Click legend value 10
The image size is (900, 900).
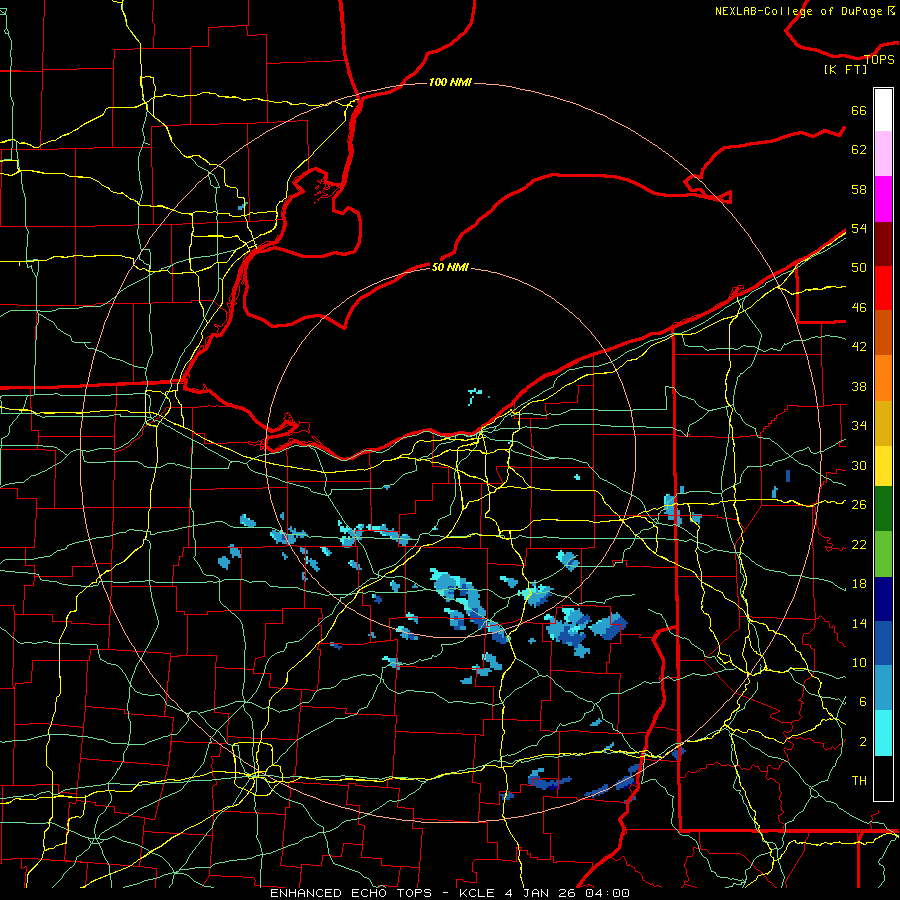pos(859,662)
